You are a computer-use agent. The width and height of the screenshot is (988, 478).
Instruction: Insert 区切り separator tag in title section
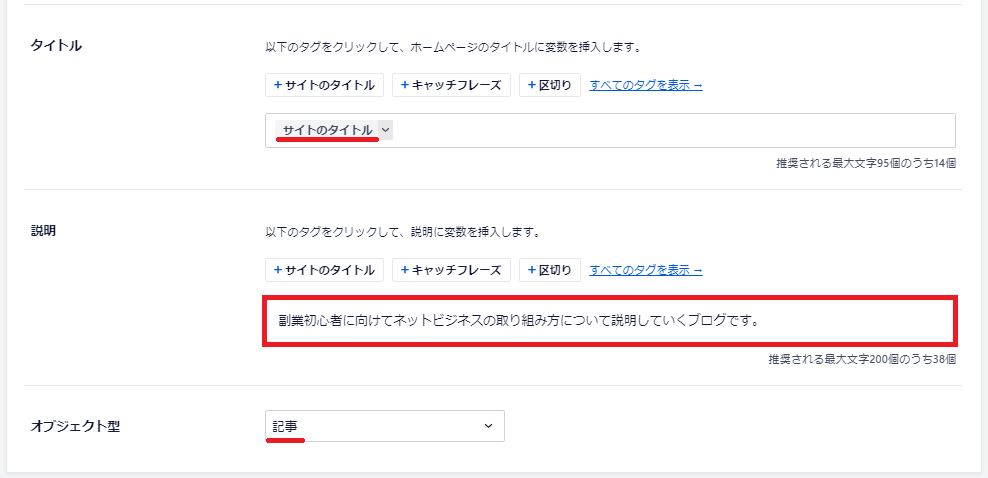549,85
